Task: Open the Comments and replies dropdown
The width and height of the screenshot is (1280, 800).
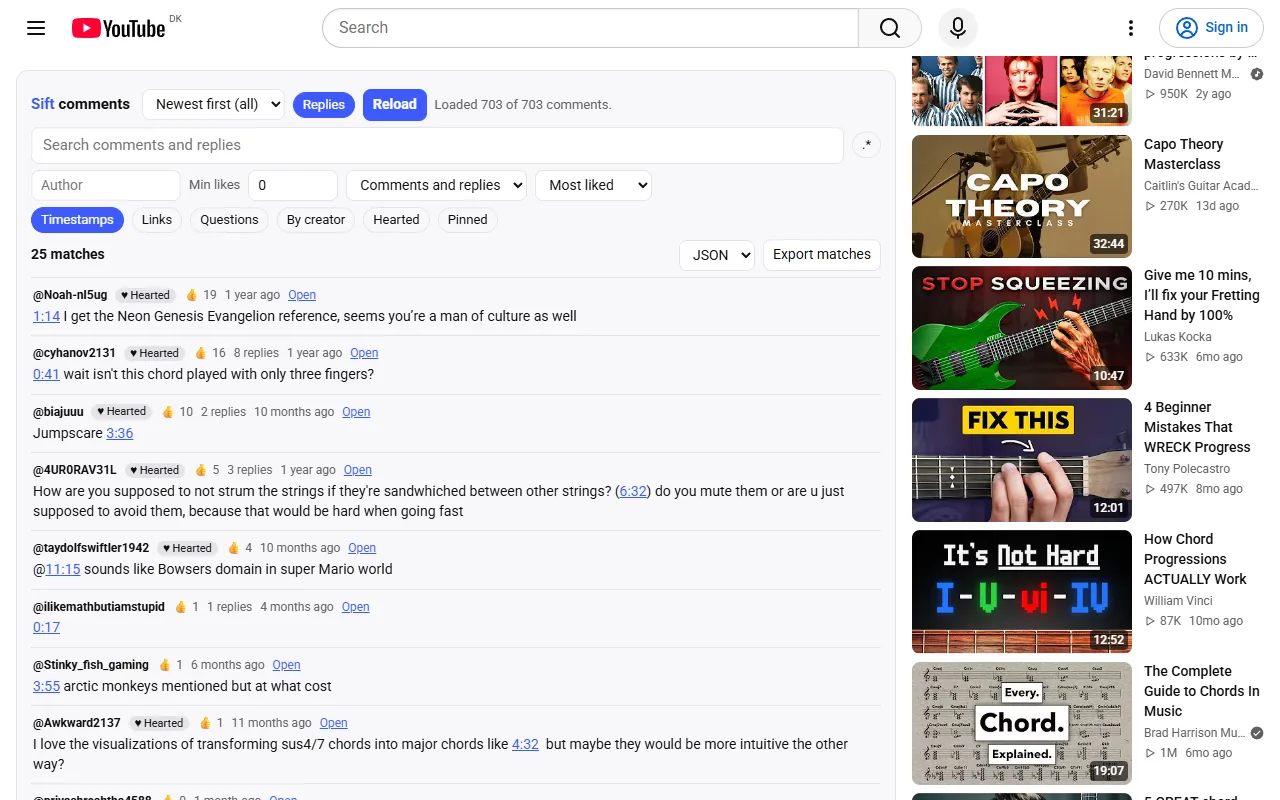Action: click(436, 185)
